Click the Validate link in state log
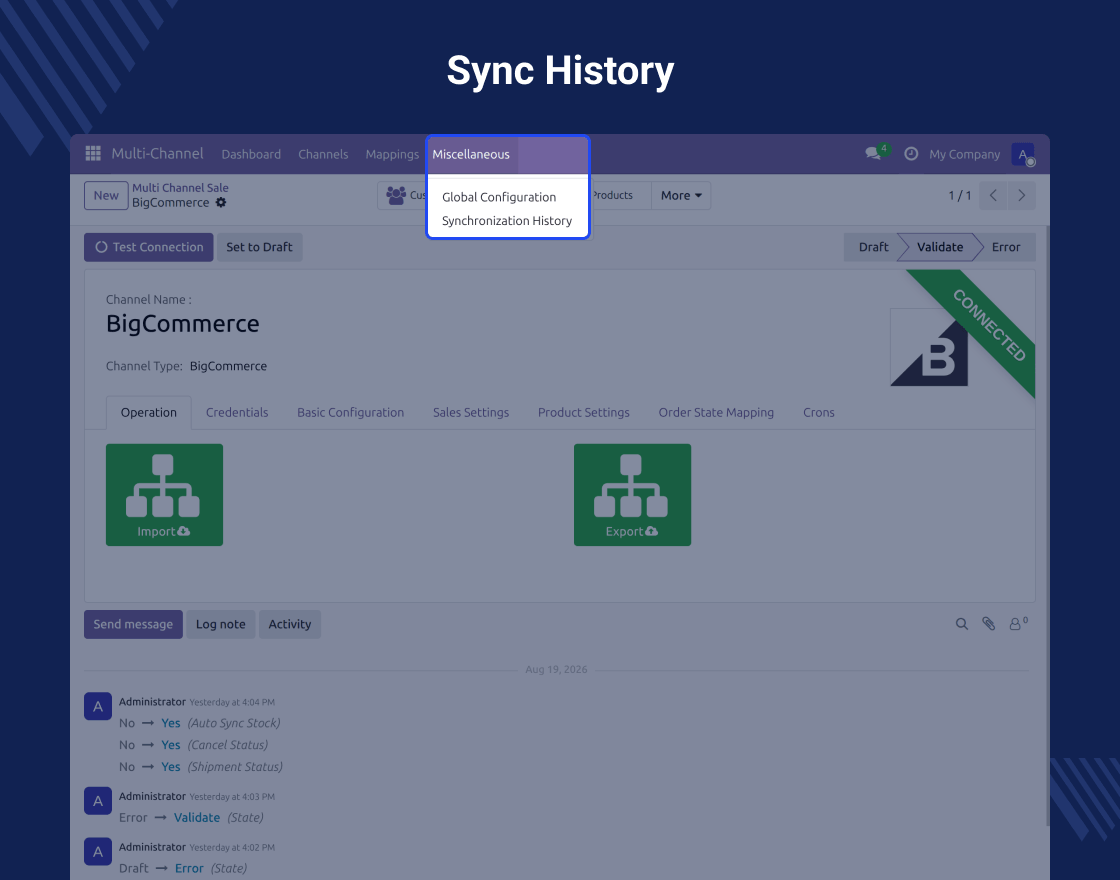 click(196, 818)
